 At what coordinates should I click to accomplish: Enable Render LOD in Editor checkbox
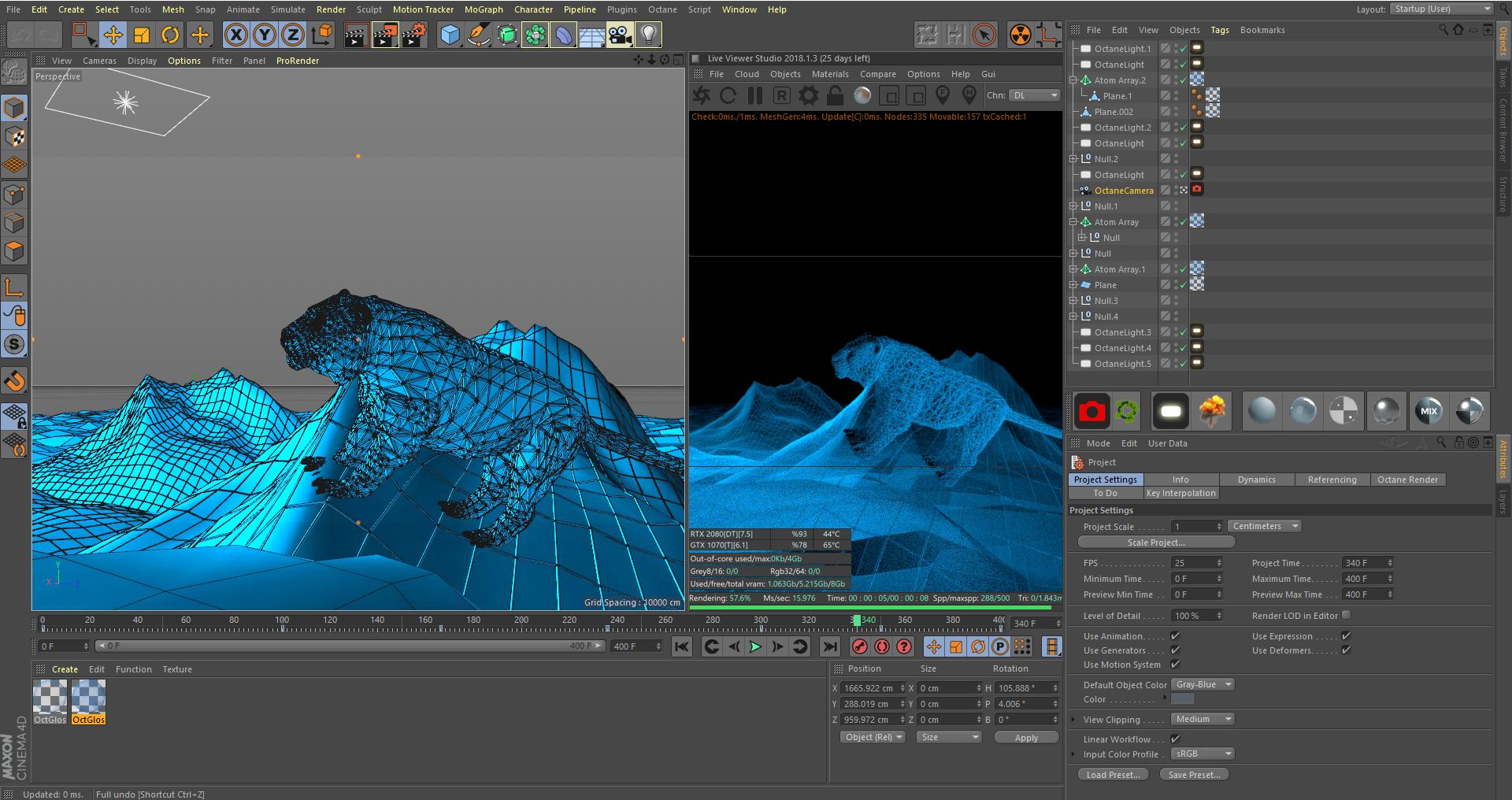click(x=1346, y=615)
